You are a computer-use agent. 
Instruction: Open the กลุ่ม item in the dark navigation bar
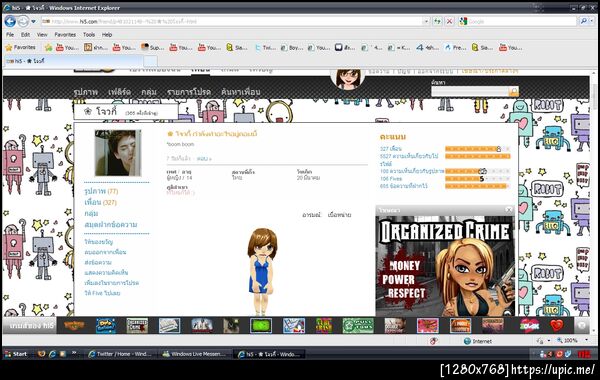click(x=149, y=92)
